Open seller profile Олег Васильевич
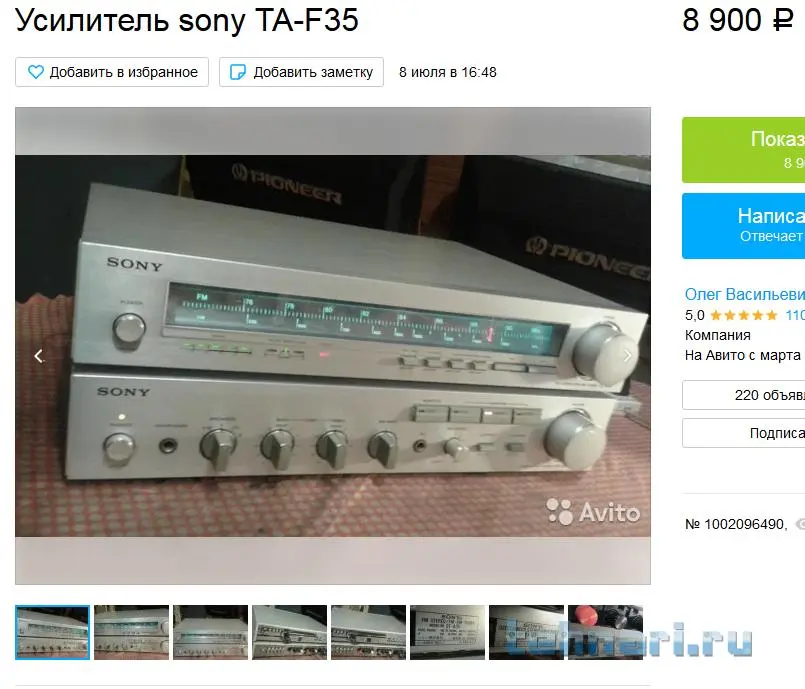 coord(745,294)
